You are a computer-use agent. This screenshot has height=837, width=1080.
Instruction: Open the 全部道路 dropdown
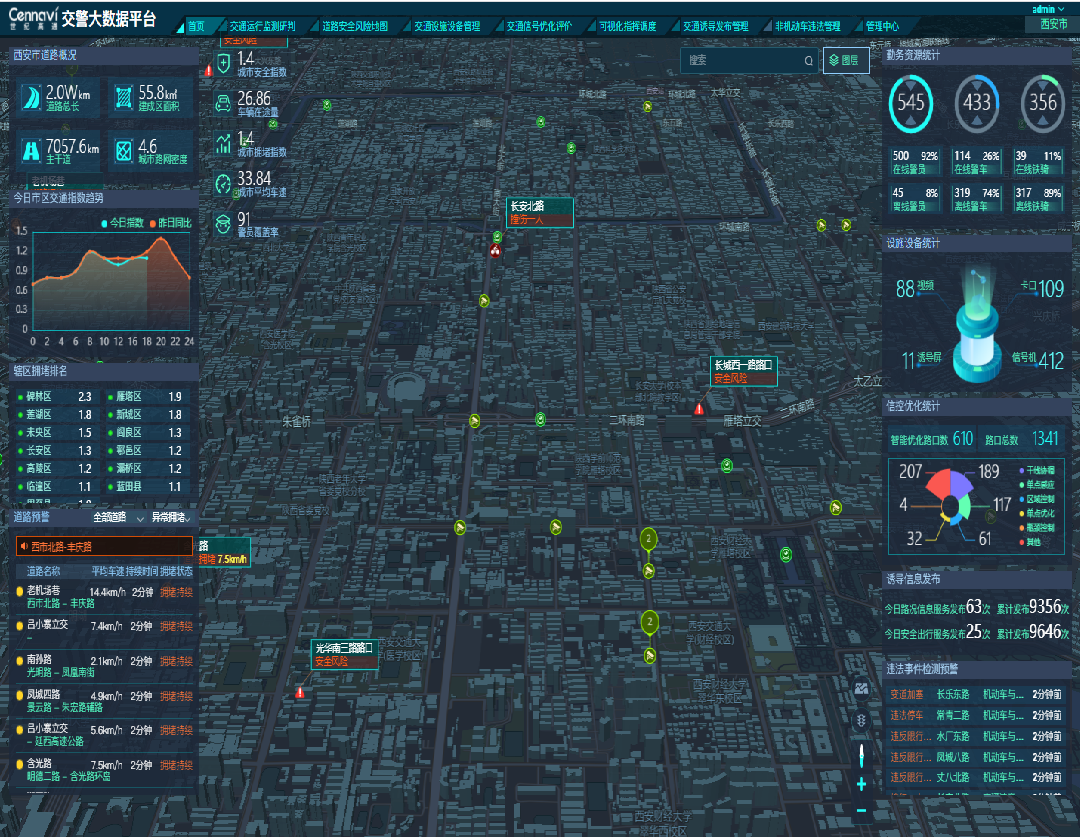[117, 517]
